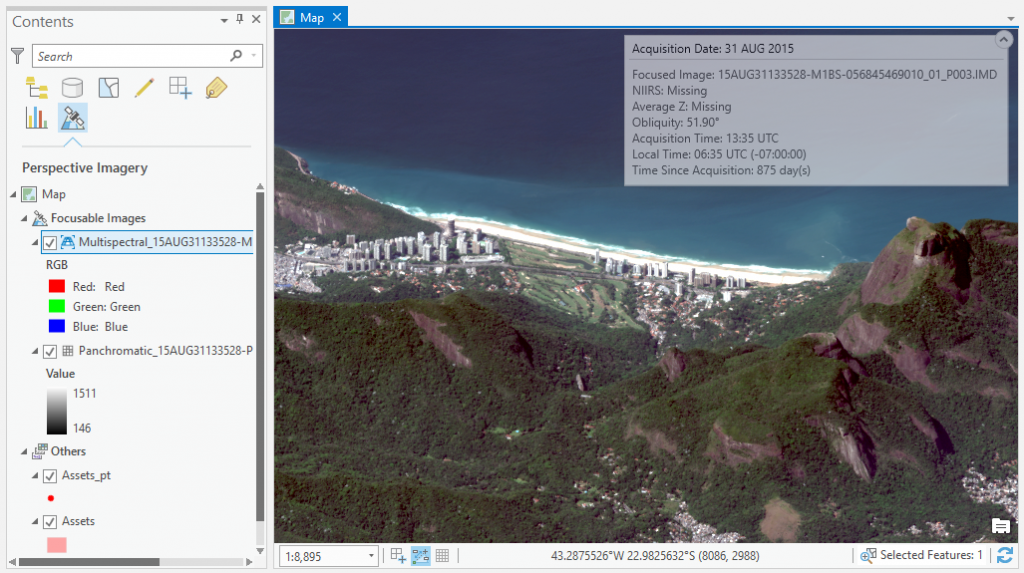Uncheck the Panchromatic layer visibility
This screenshot has height=573, width=1024.
coord(50,352)
